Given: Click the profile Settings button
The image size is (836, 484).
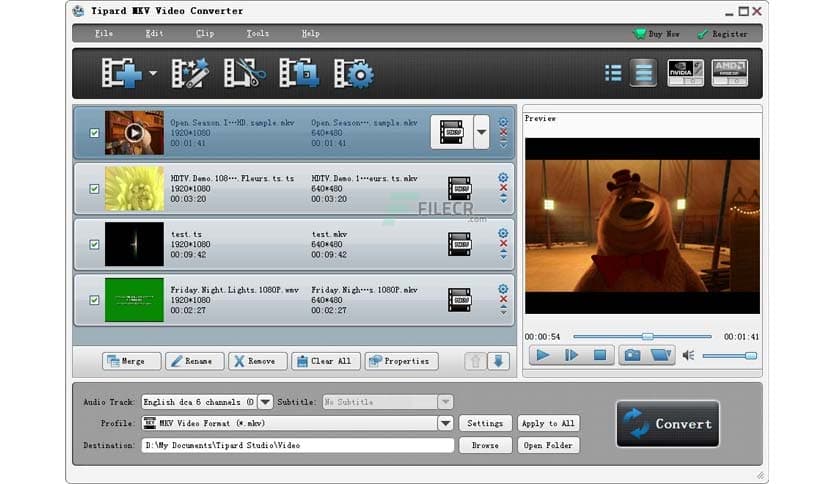Looking at the screenshot, I should [x=485, y=423].
